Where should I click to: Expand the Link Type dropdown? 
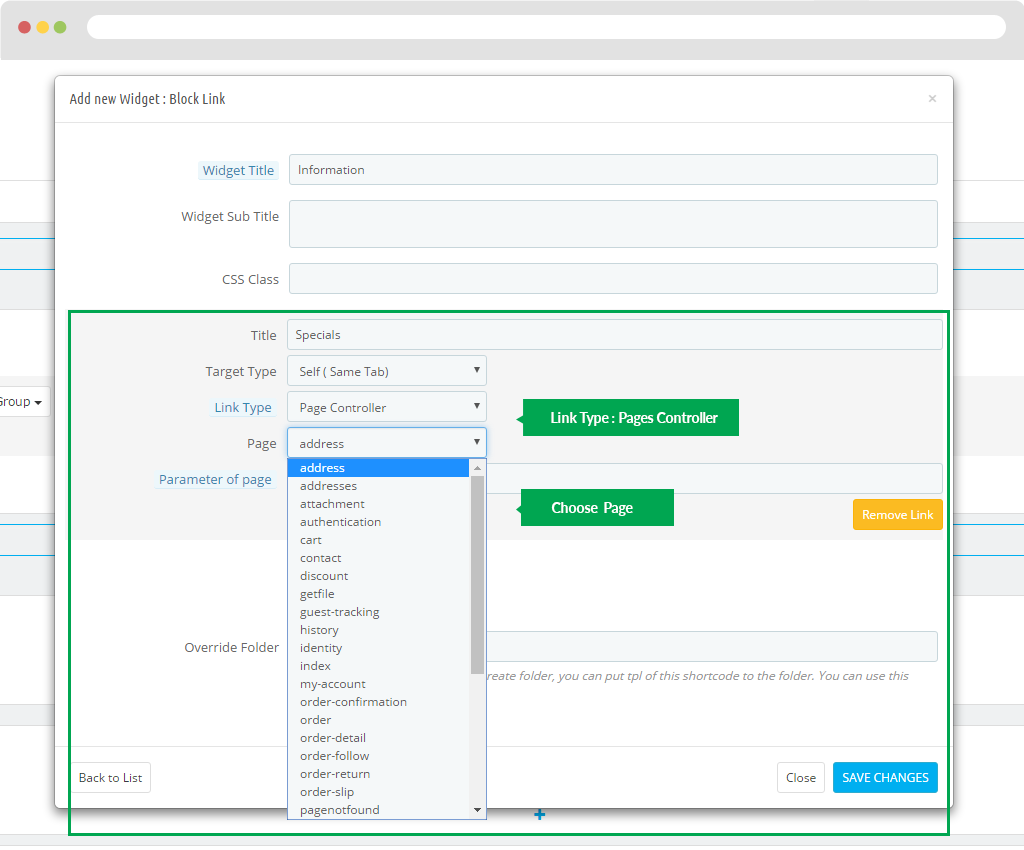coord(386,407)
